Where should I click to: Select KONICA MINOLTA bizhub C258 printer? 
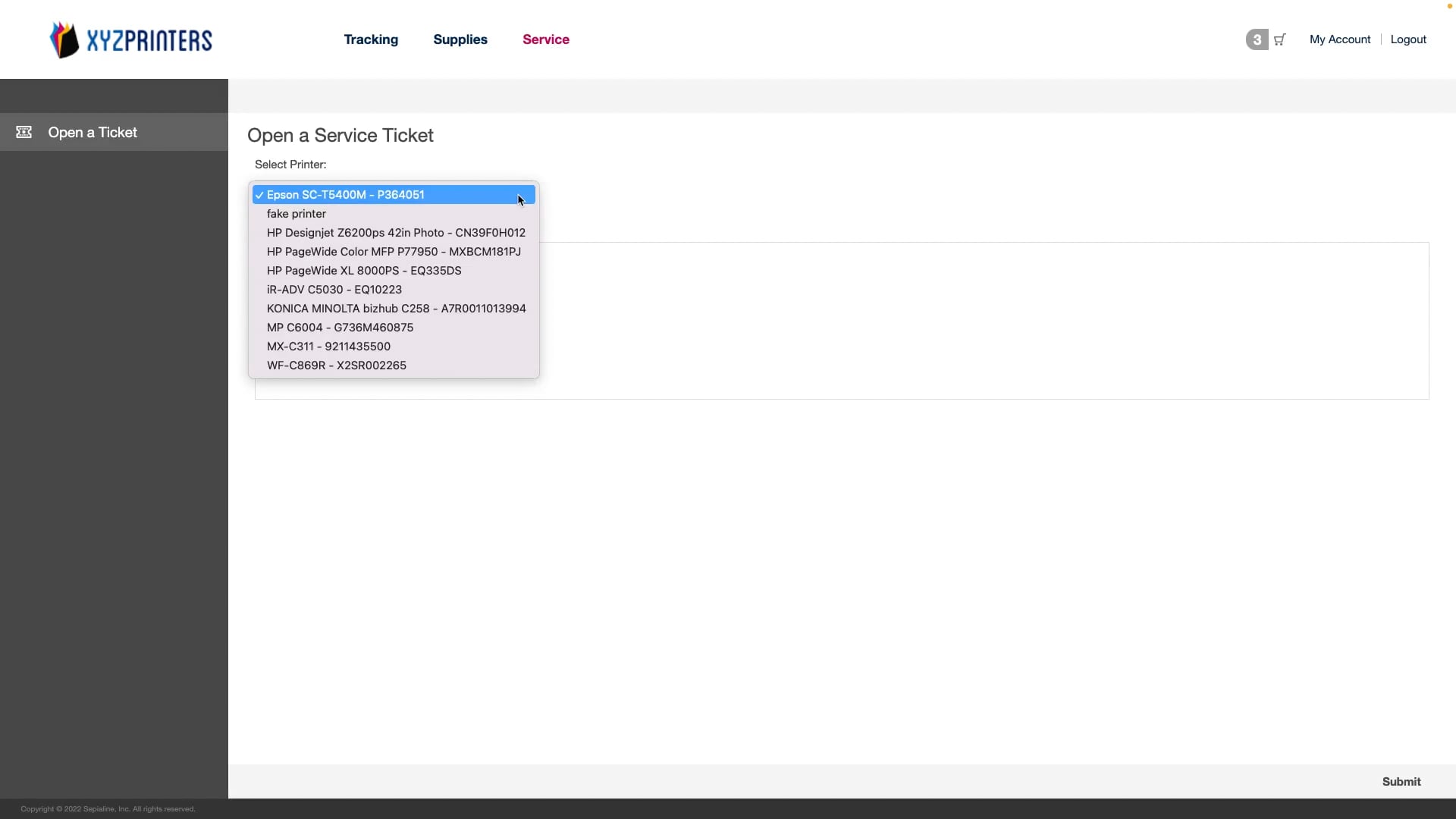click(396, 308)
